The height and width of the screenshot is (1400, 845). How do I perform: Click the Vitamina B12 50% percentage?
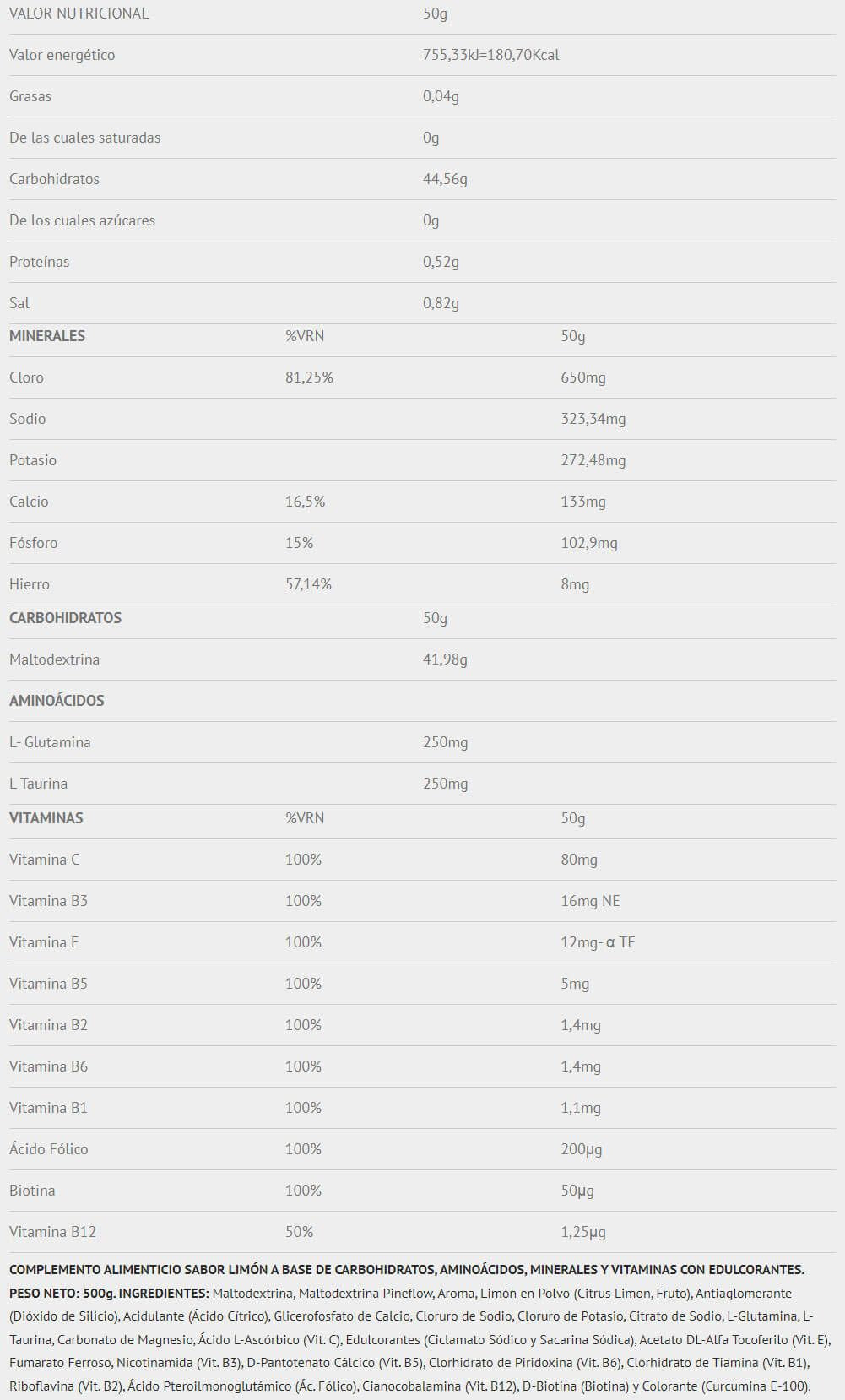click(x=299, y=1232)
